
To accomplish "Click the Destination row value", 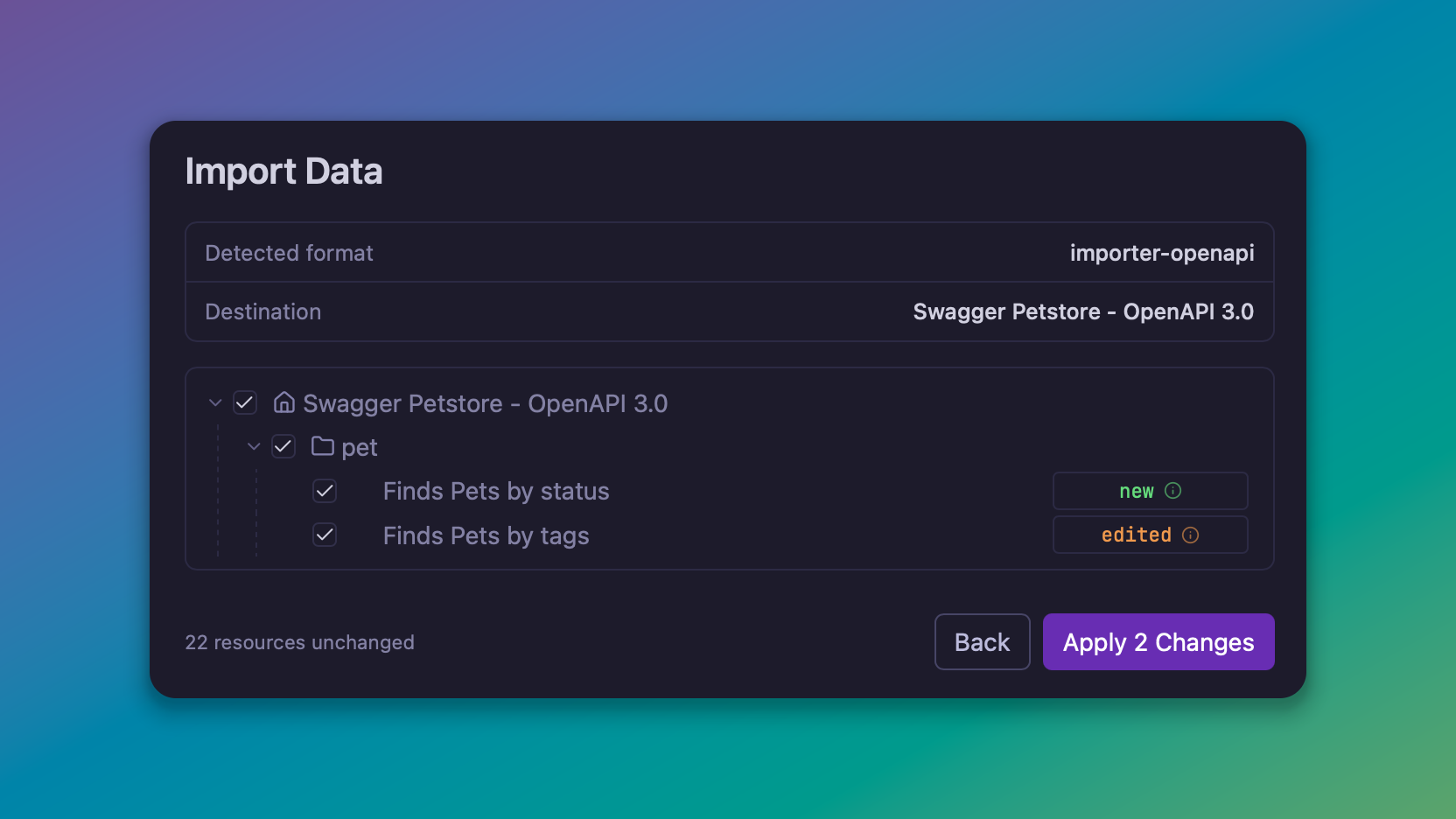I will (1083, 311).
